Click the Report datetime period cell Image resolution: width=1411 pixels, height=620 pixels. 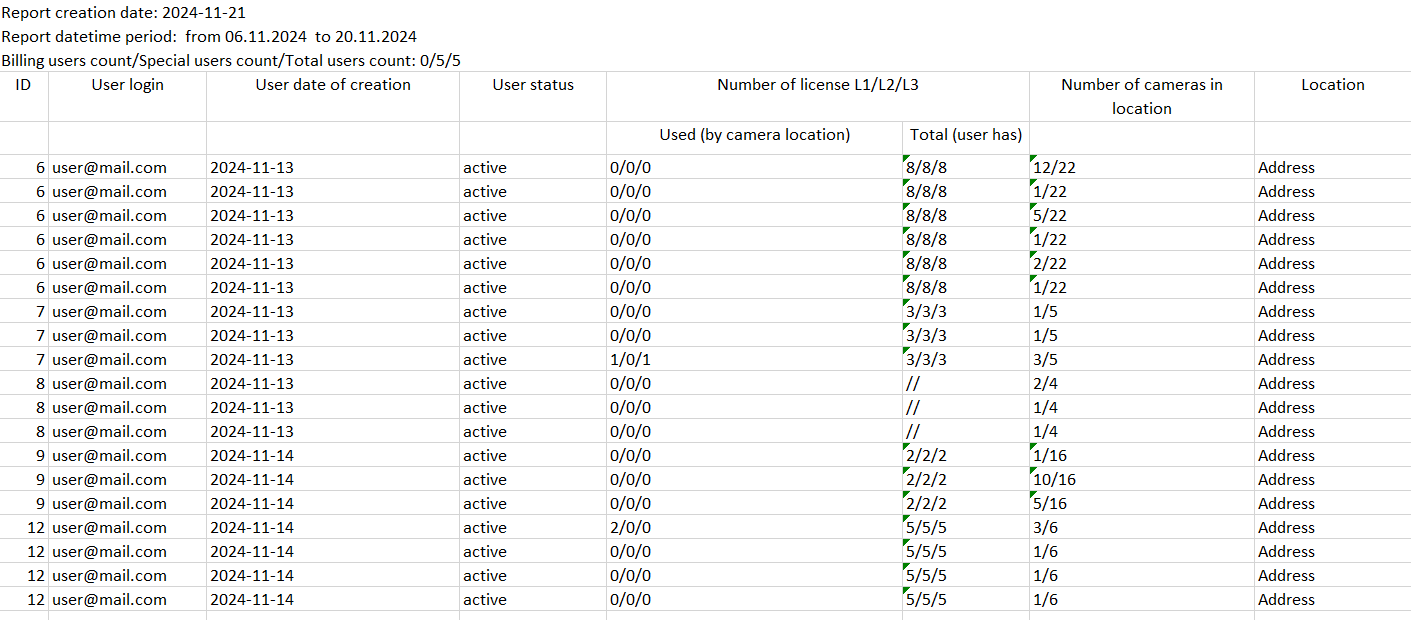click(x=209, y=37)
